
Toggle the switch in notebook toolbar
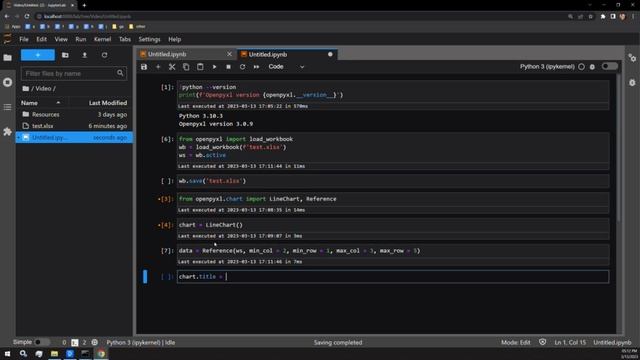609,67
